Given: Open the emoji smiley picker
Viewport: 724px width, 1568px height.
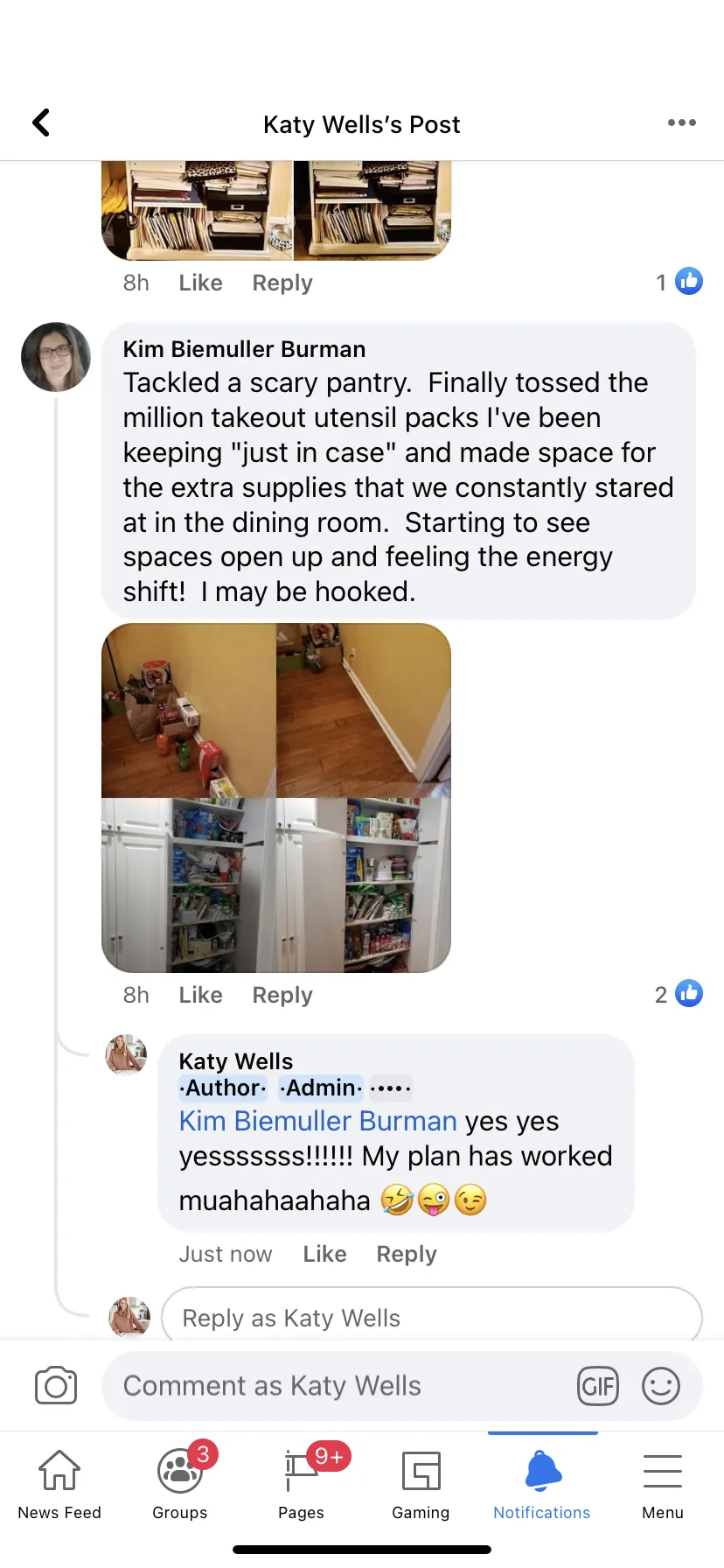Looking at the screenshot, I should point(661,1386).
